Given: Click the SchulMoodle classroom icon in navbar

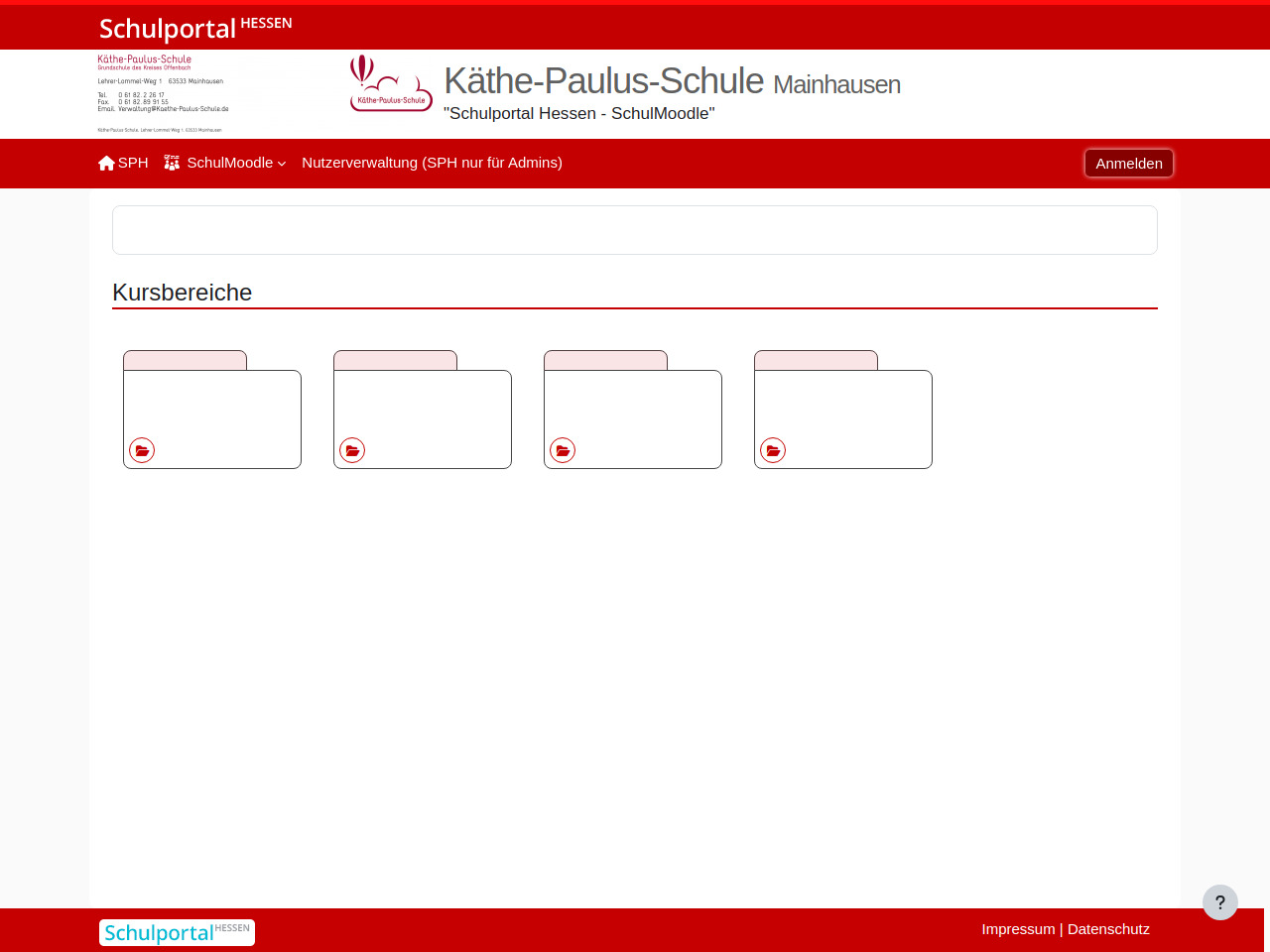Looking at the screenshot, I should coord(172,163).
